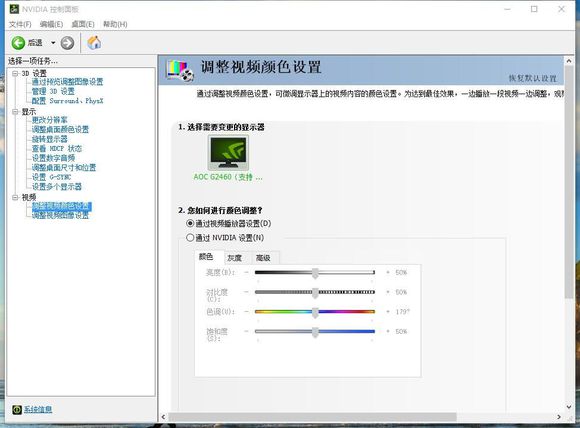Open 管理 3D 设置

point(53,91)
